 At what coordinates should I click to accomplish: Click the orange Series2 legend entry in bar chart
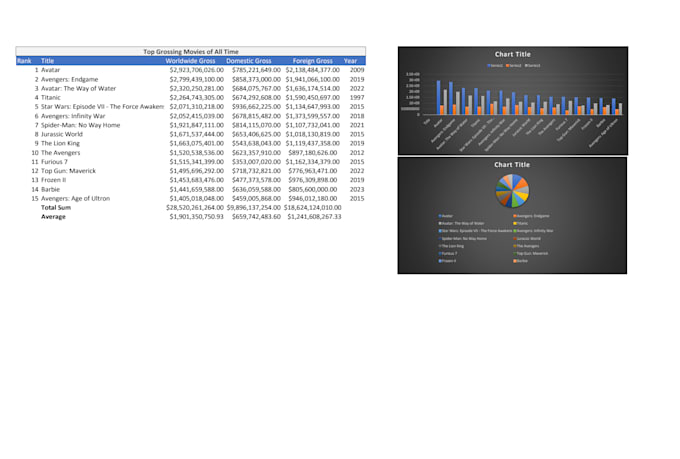pyautogui.click(x=514, y=66)
